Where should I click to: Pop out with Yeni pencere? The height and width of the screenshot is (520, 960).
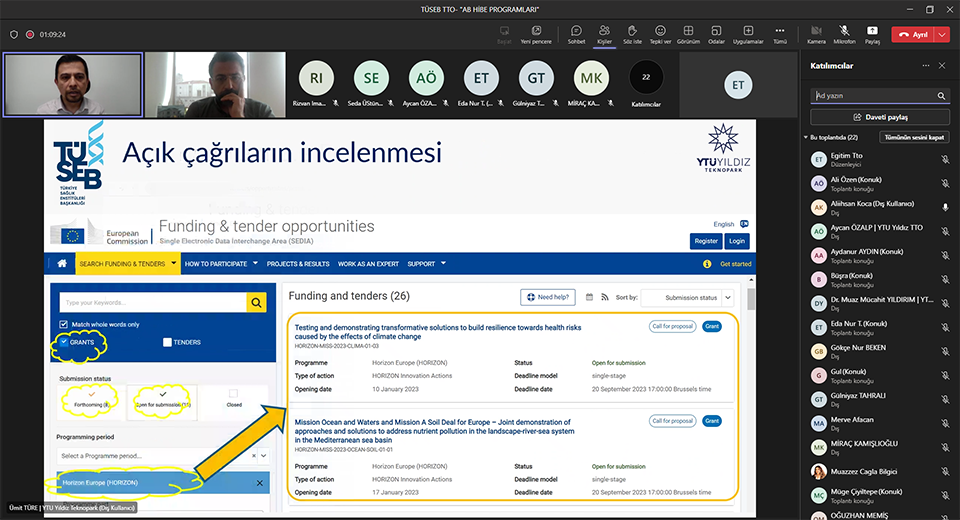point(536,33)
